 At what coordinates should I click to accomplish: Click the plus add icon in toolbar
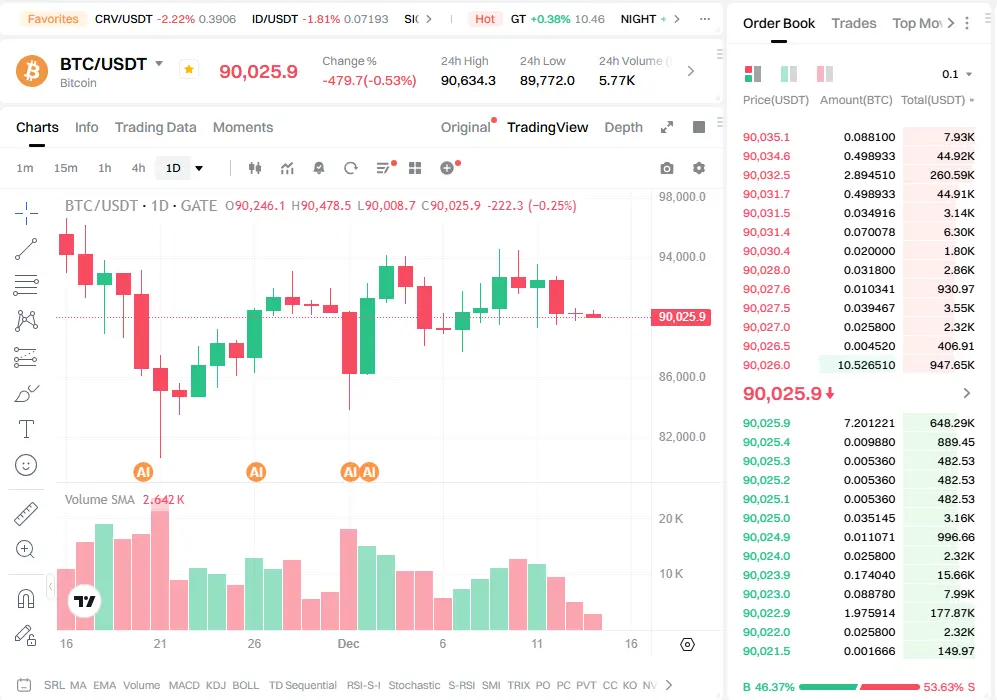click(447, 168)
